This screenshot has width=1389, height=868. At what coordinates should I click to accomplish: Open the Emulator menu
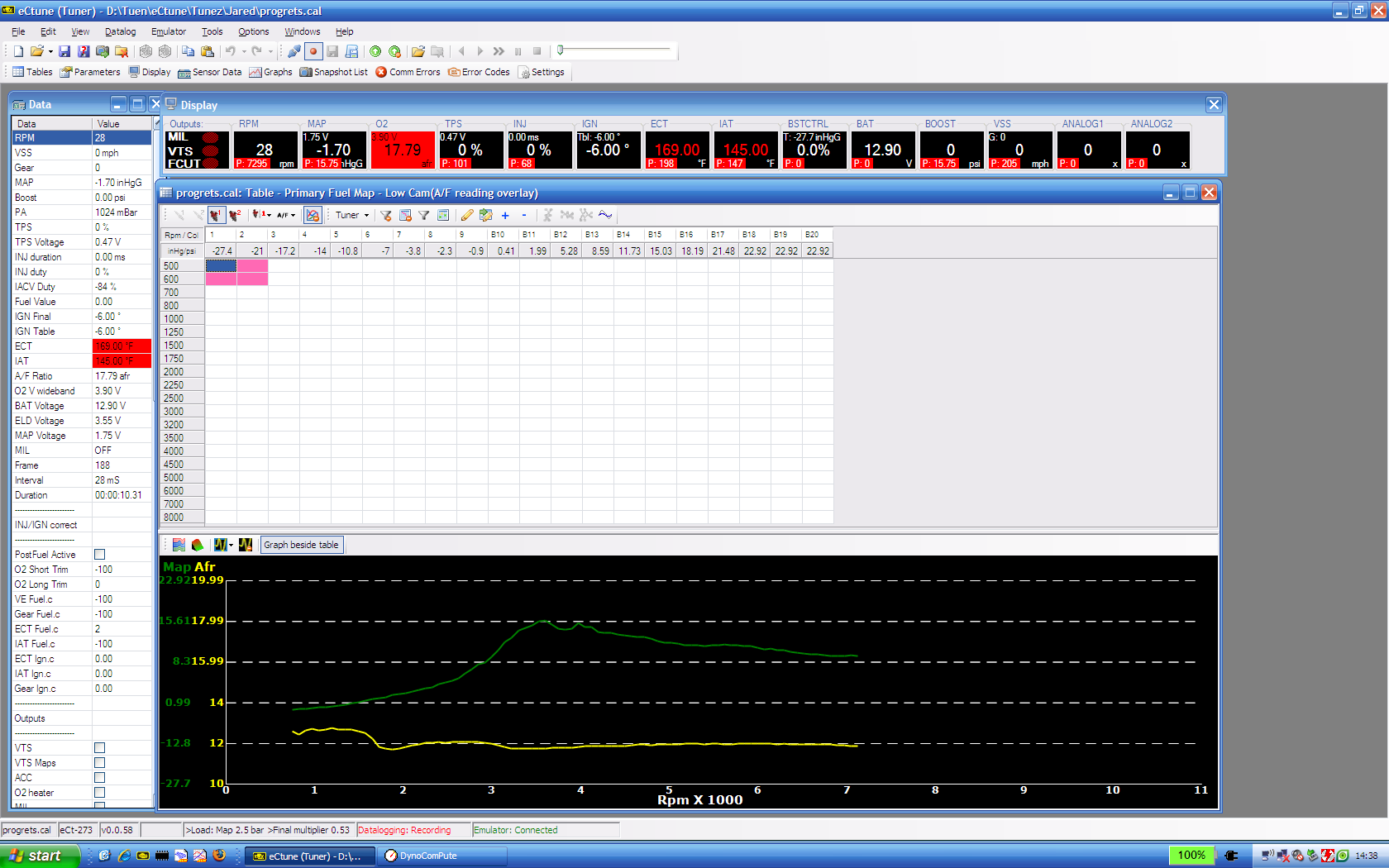169,31
